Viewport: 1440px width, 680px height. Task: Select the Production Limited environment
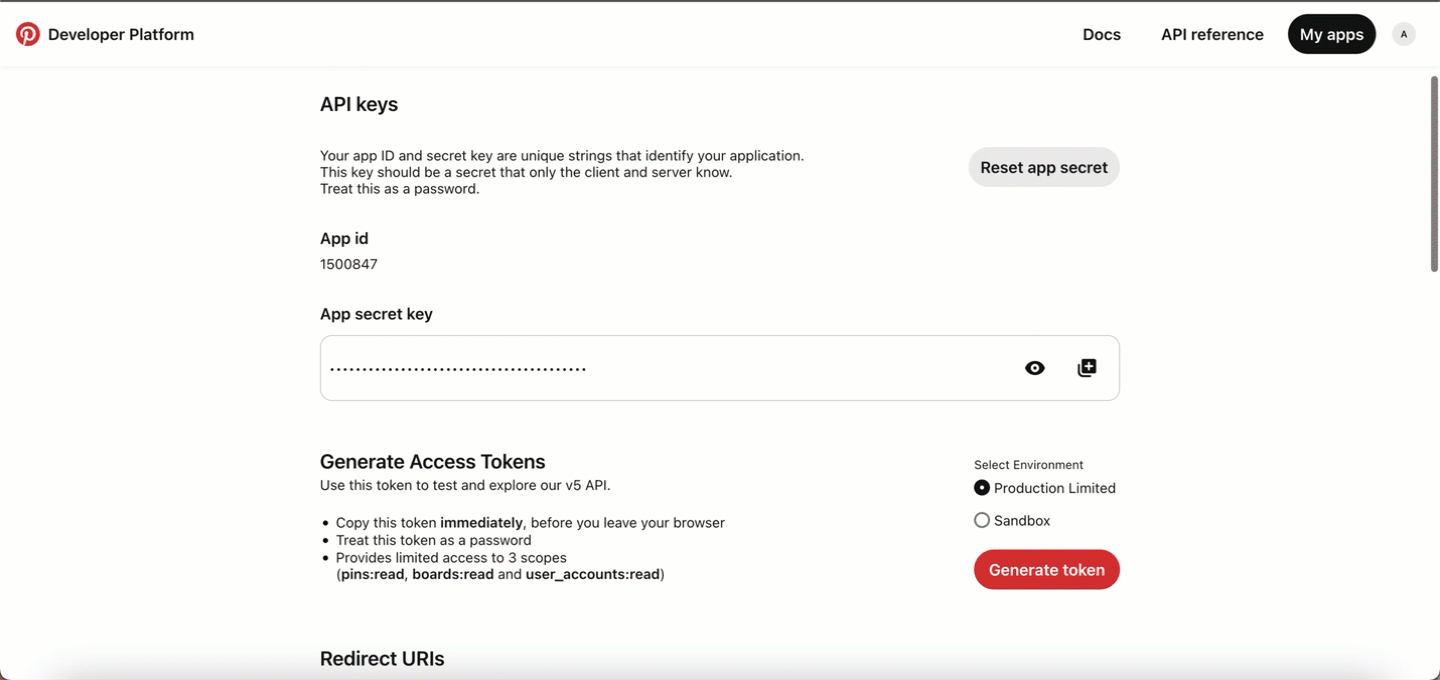coord(982,488)
